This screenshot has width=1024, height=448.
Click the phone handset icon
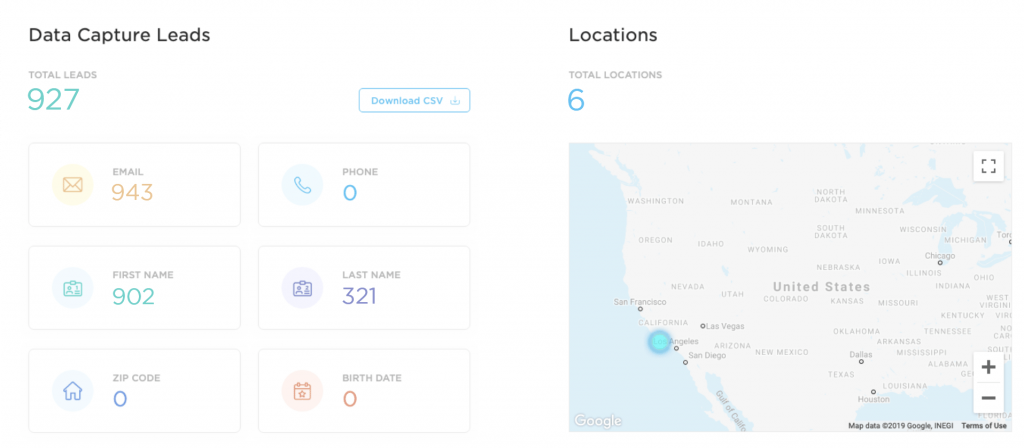[x=302, y=185]
